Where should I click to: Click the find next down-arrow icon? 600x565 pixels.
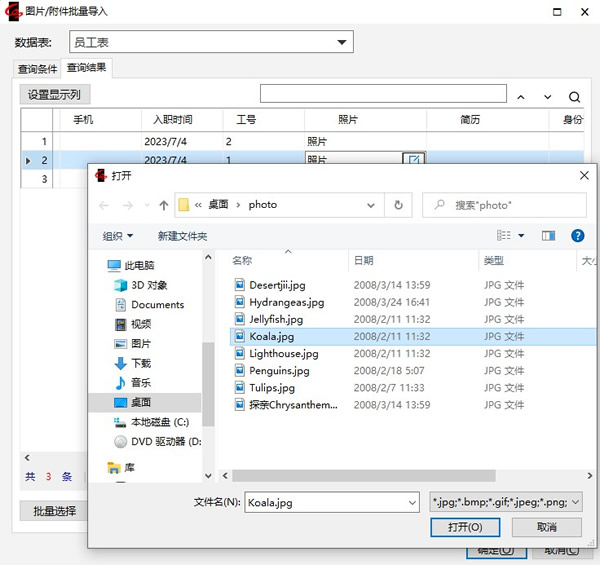point(547,97)
